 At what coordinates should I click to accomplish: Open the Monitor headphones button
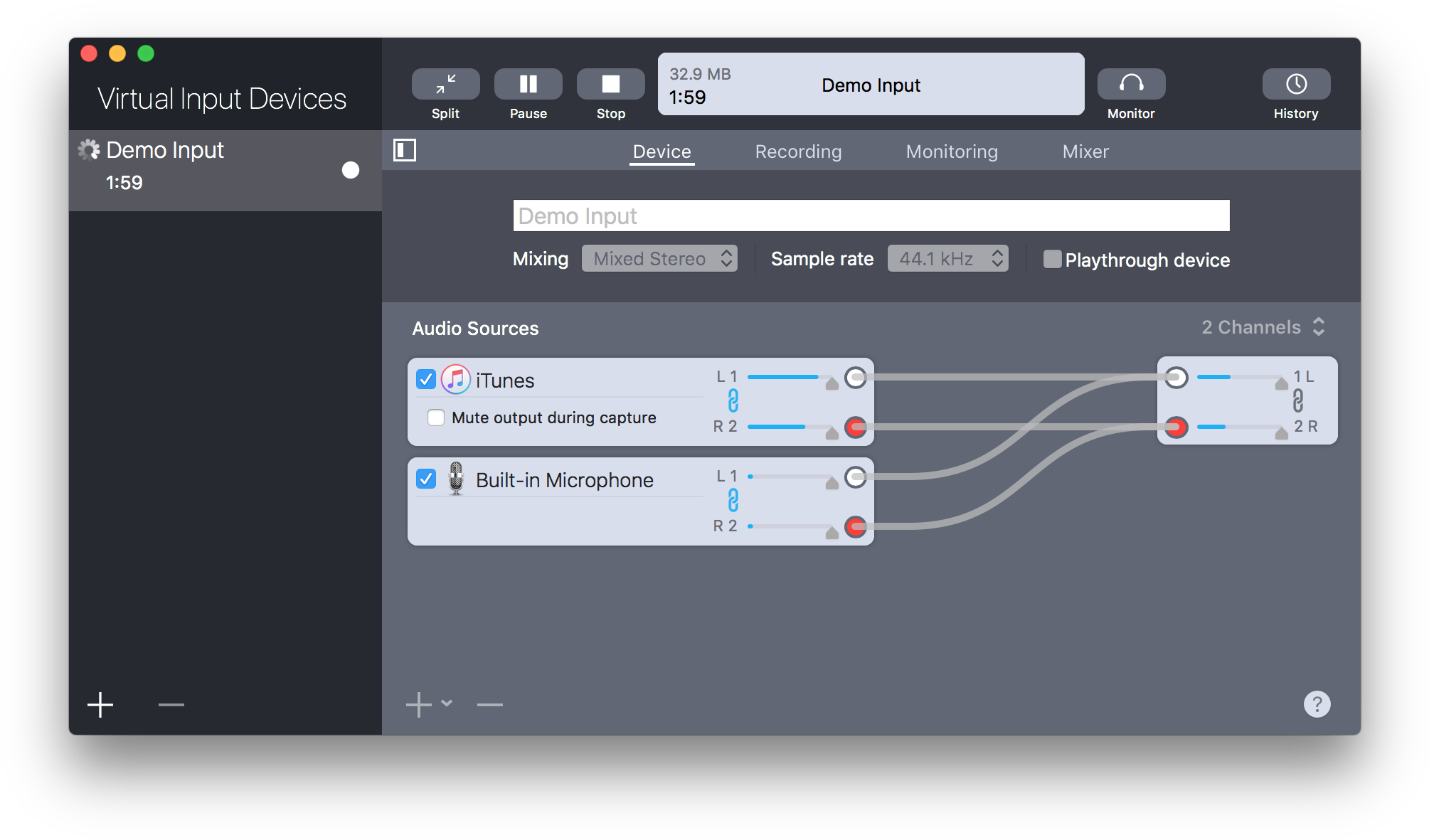click(1131, 85)
